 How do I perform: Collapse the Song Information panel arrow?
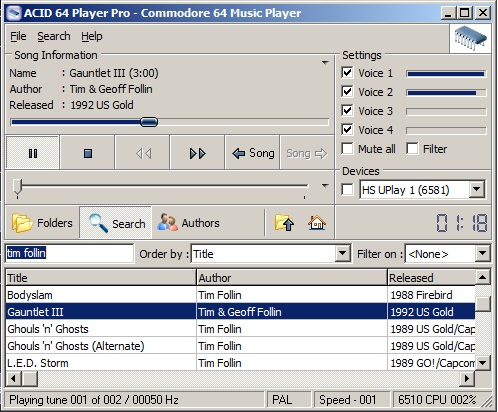pos(325,63)
